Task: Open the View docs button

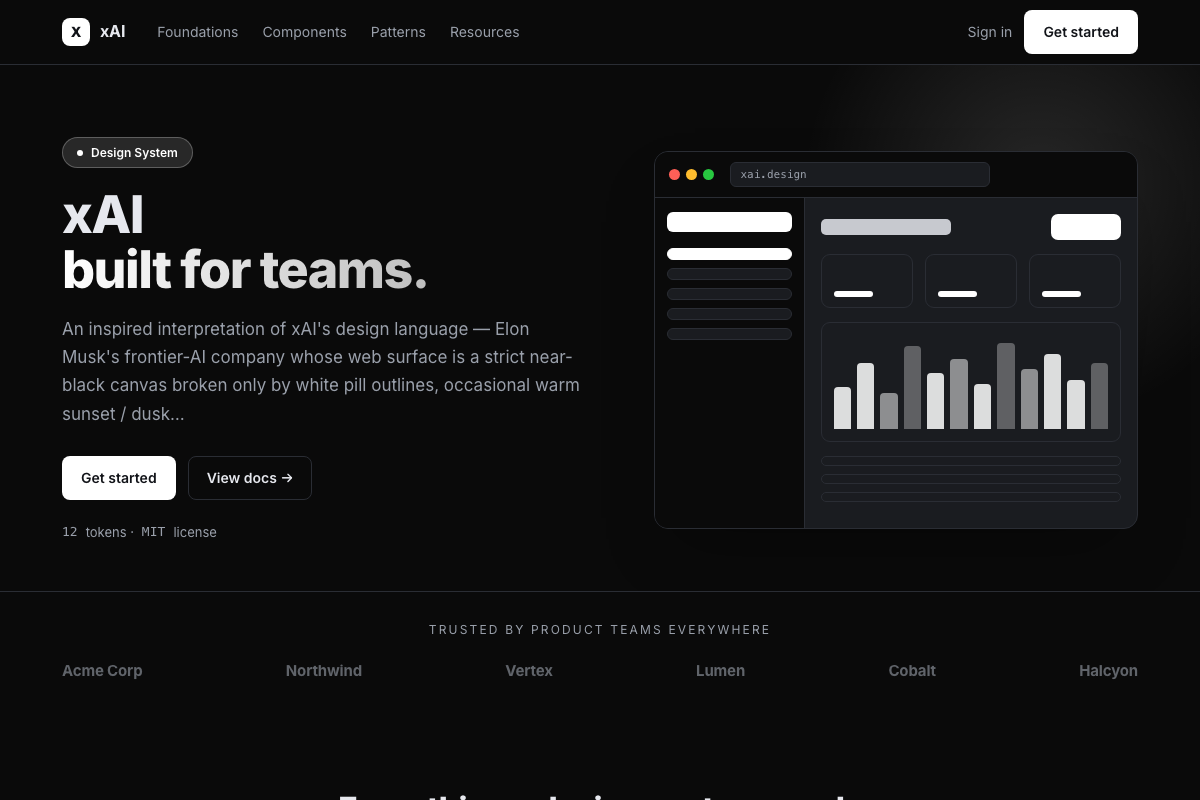Action: (250, 478)
